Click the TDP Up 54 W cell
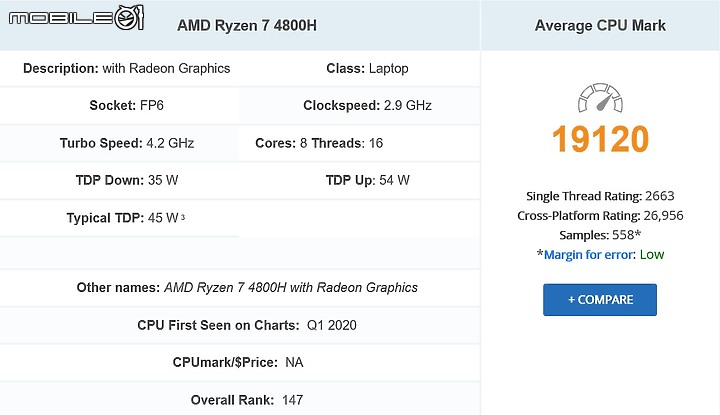The height and width of the screenshot is (415, 720). pyautogui.click(x=360, y=180)
